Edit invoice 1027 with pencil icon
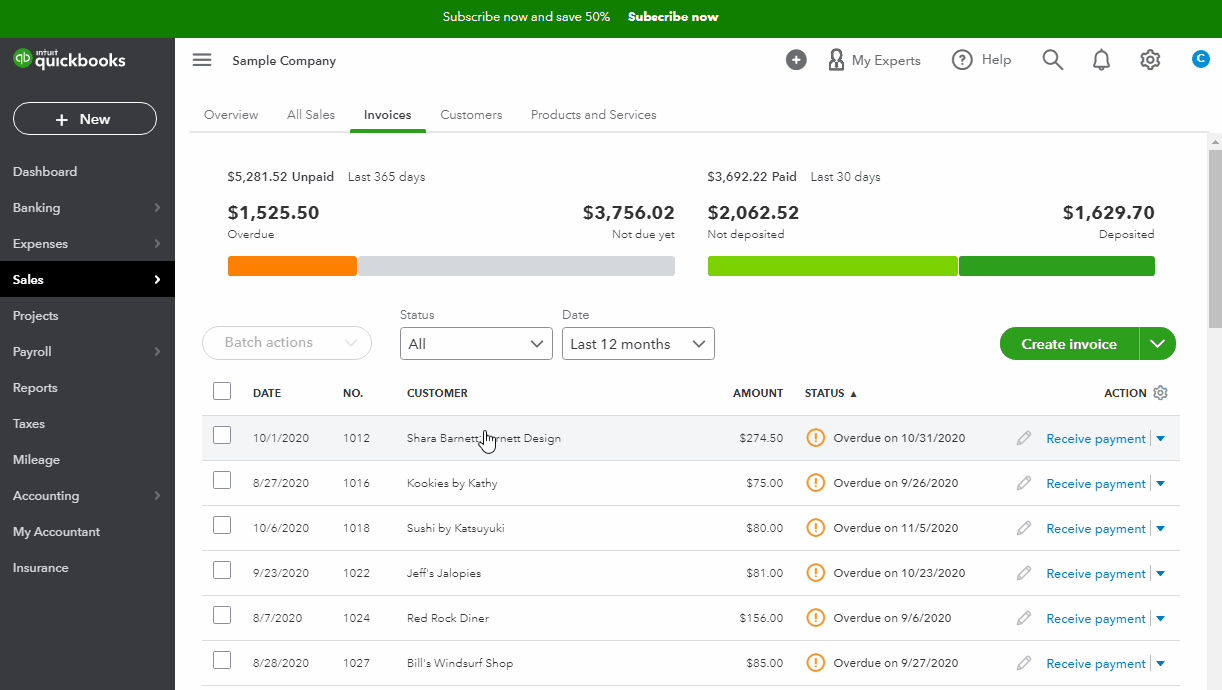The width and height of the screenshot is (1222, 690). (1023, 663)
